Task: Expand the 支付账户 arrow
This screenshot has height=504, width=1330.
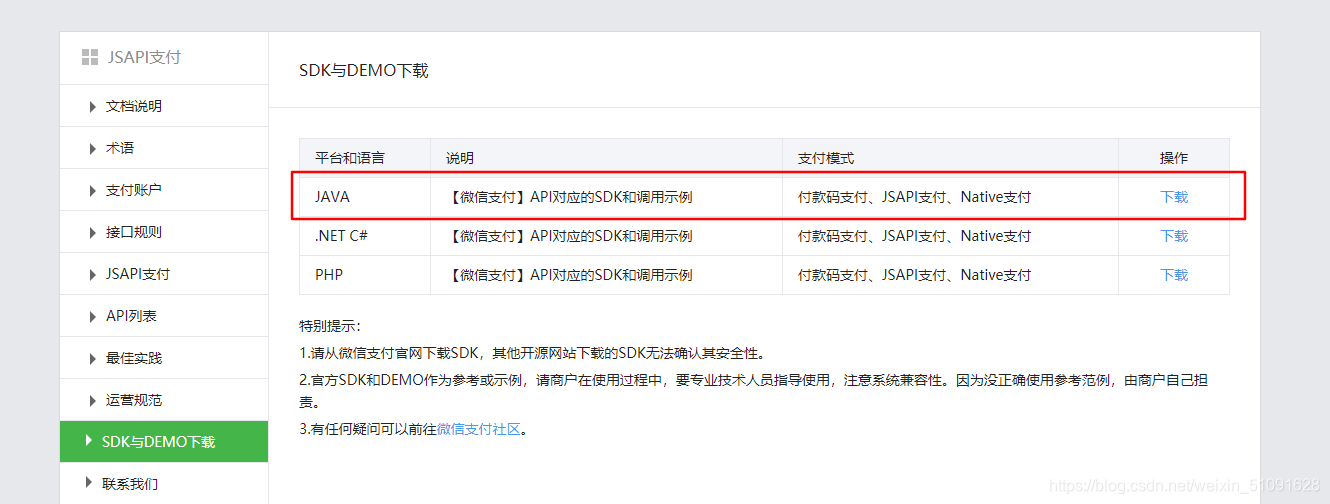Action: [x=93, y=190]
